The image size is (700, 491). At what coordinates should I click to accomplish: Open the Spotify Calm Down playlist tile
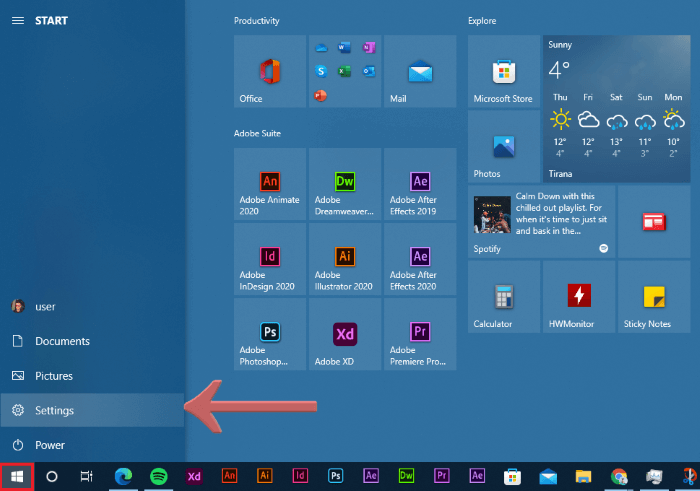541,221
